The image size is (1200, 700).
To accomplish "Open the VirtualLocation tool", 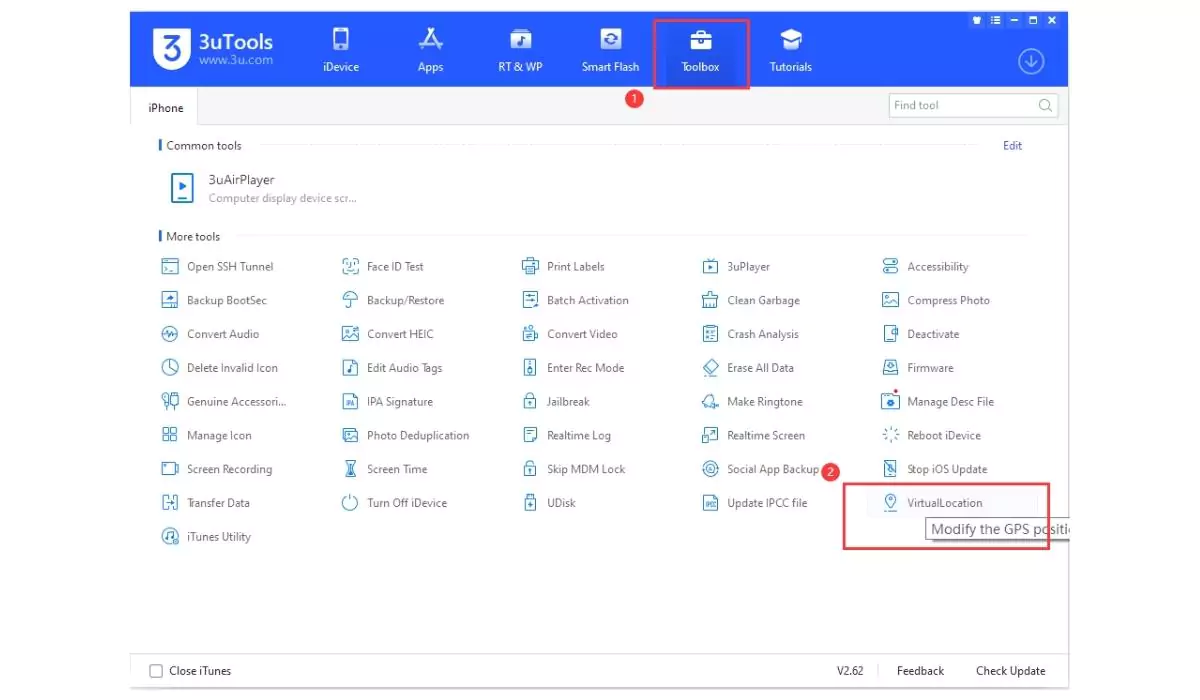I will pyautogui.click(x=932, y=503).
